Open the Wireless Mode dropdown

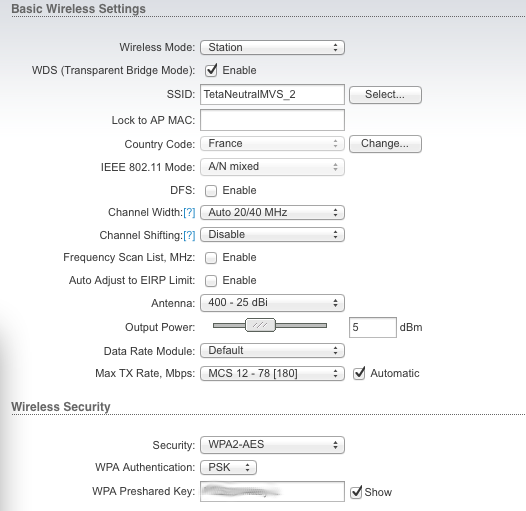(272, 47)
